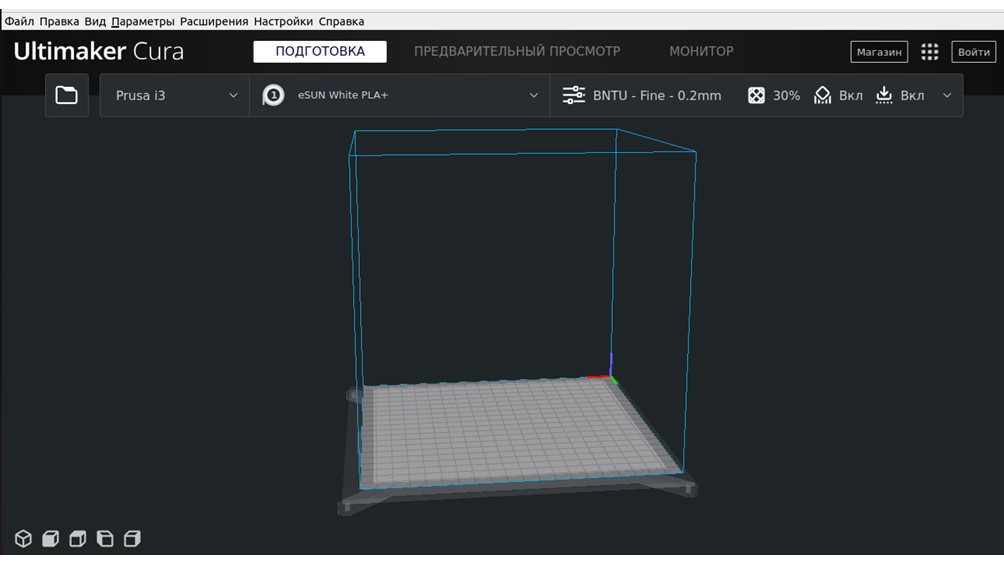This screenshot has height=564, width=1004.
Task: Expand the eSUN White PLA+ material selector
Action: pyautogui.click(x=400, y=95)
